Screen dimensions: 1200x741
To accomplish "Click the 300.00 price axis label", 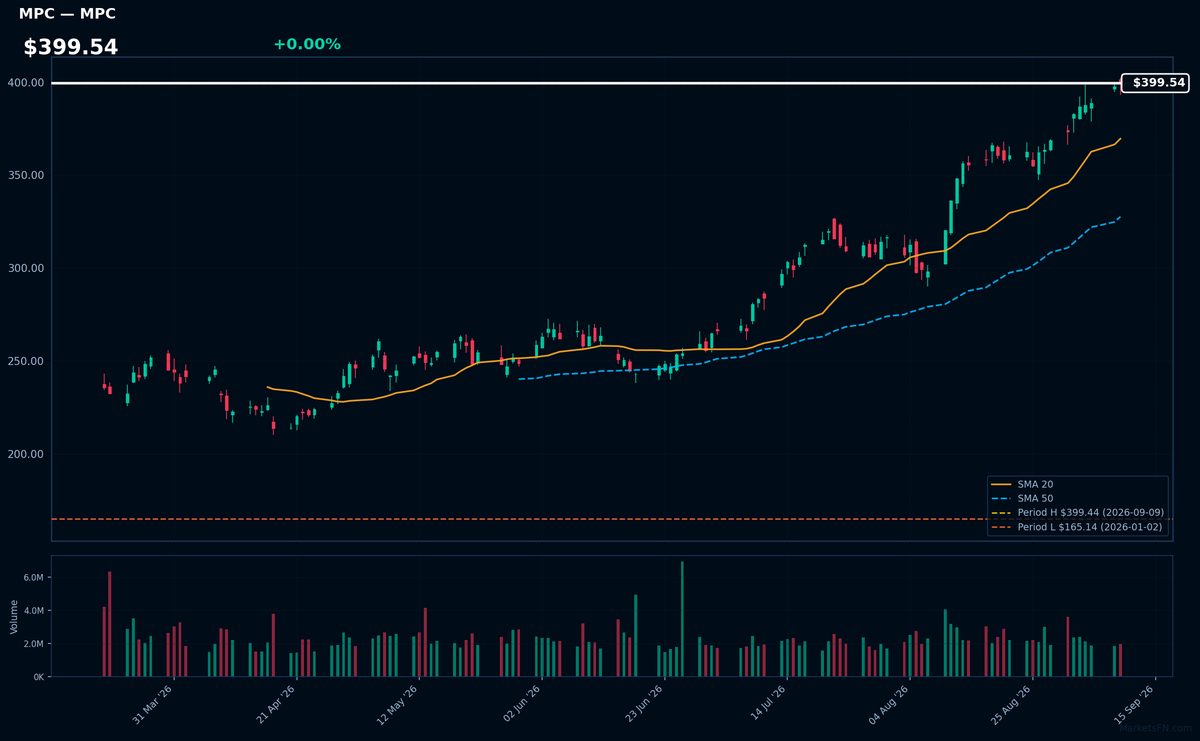I will coord(27,269).
